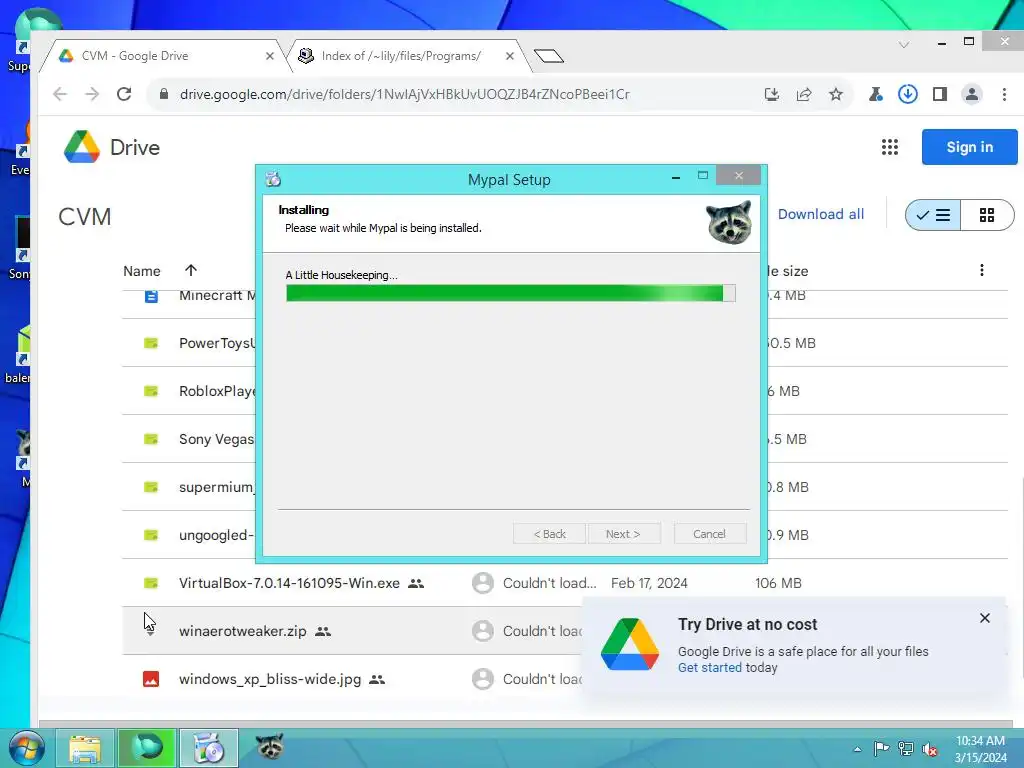Screen dimensions: 1024x768
Task: Switch to list layout view
Action: (x=933, y=215)
